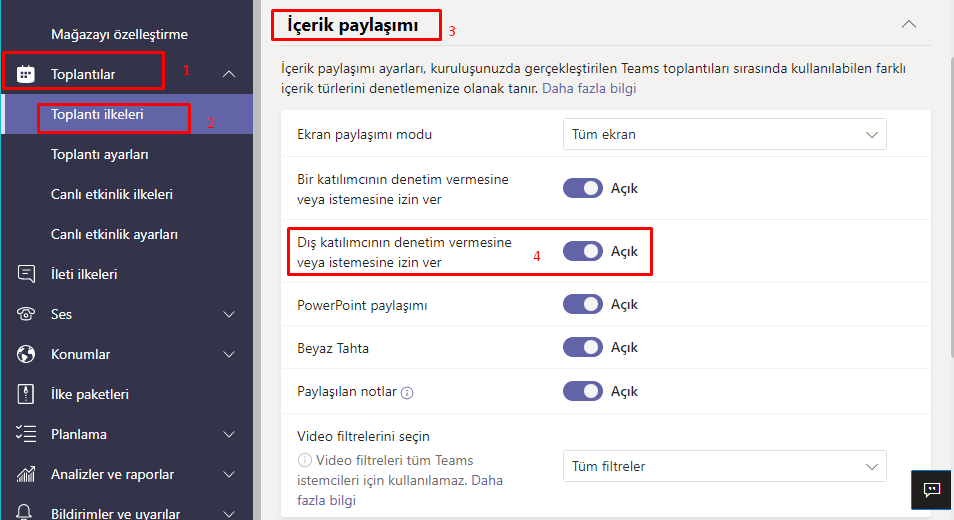Open the feedback chat icon button
Image resolution: width=954 pixels, height=520 pixels.
pyautogui.click(x=931, y=489)
